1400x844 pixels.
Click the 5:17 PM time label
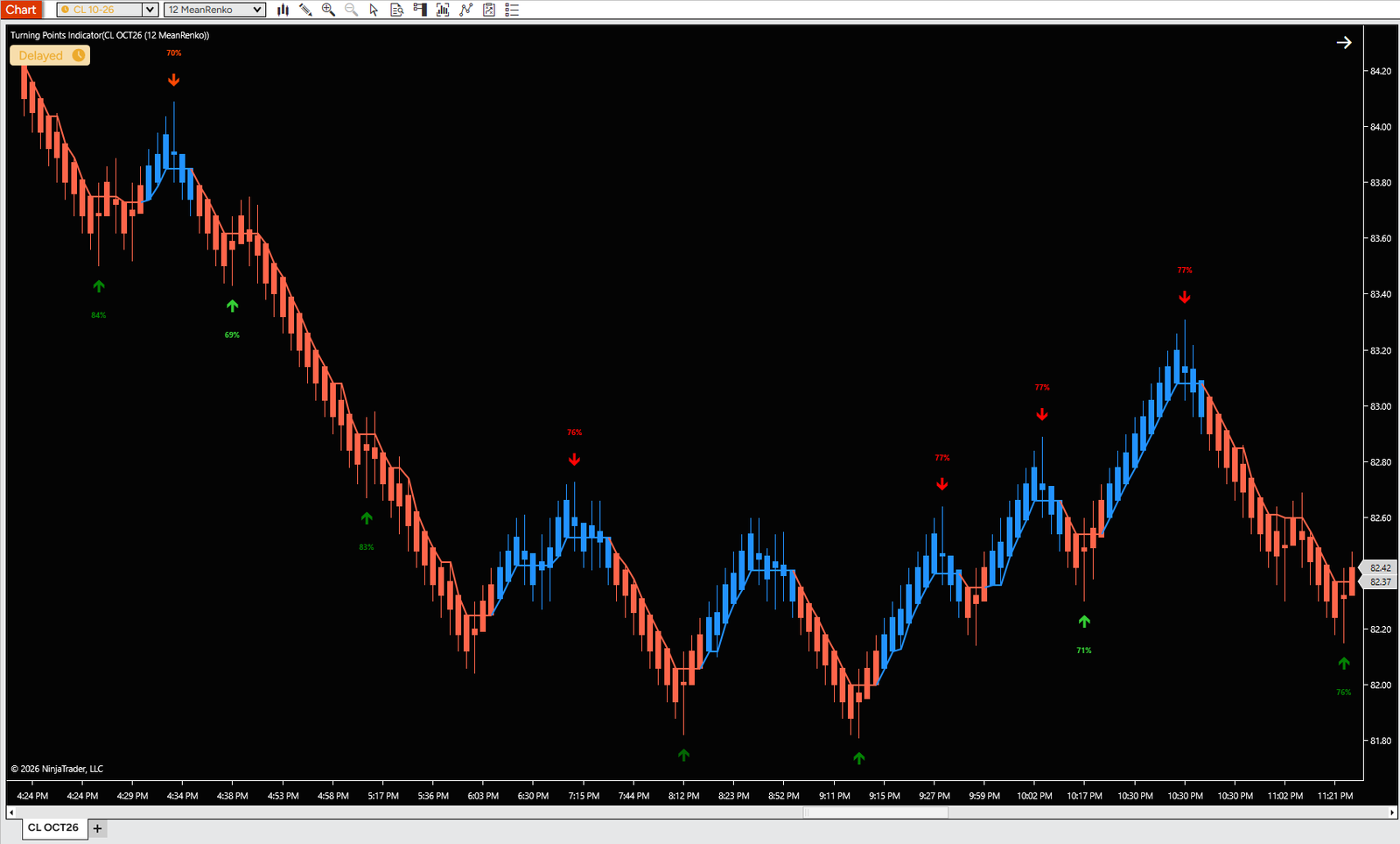(x=383, y=796)
